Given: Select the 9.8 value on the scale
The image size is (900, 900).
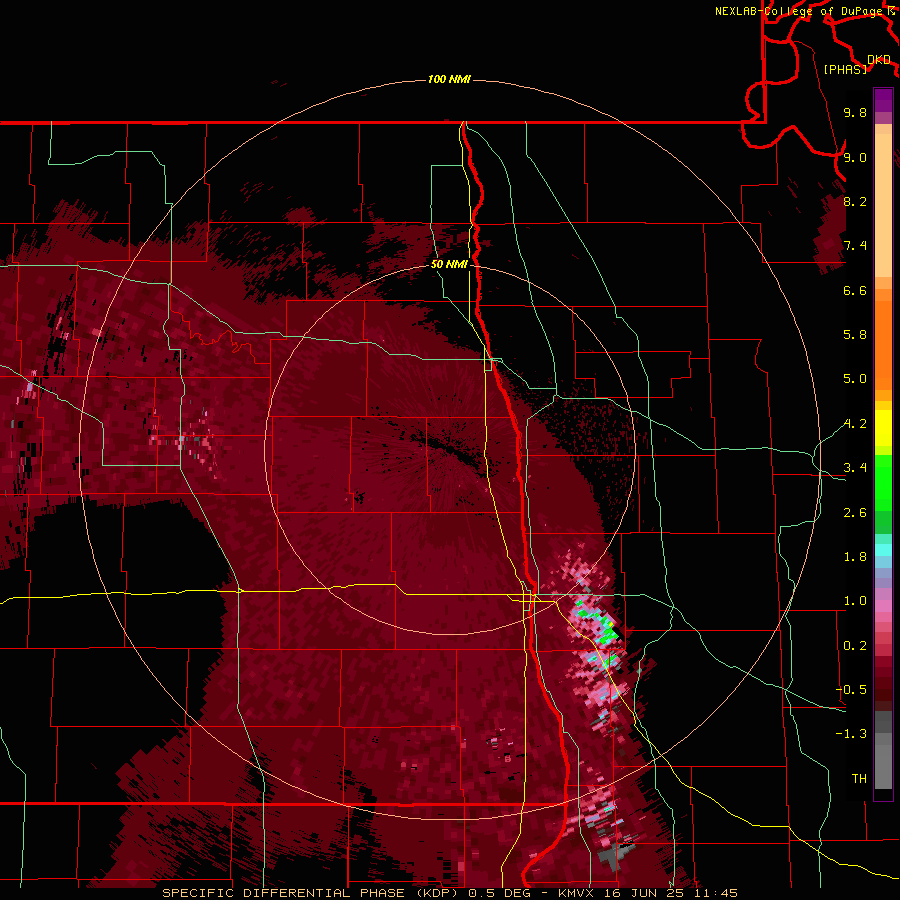Looking at the screenshot, I should (x=855, y=112).
